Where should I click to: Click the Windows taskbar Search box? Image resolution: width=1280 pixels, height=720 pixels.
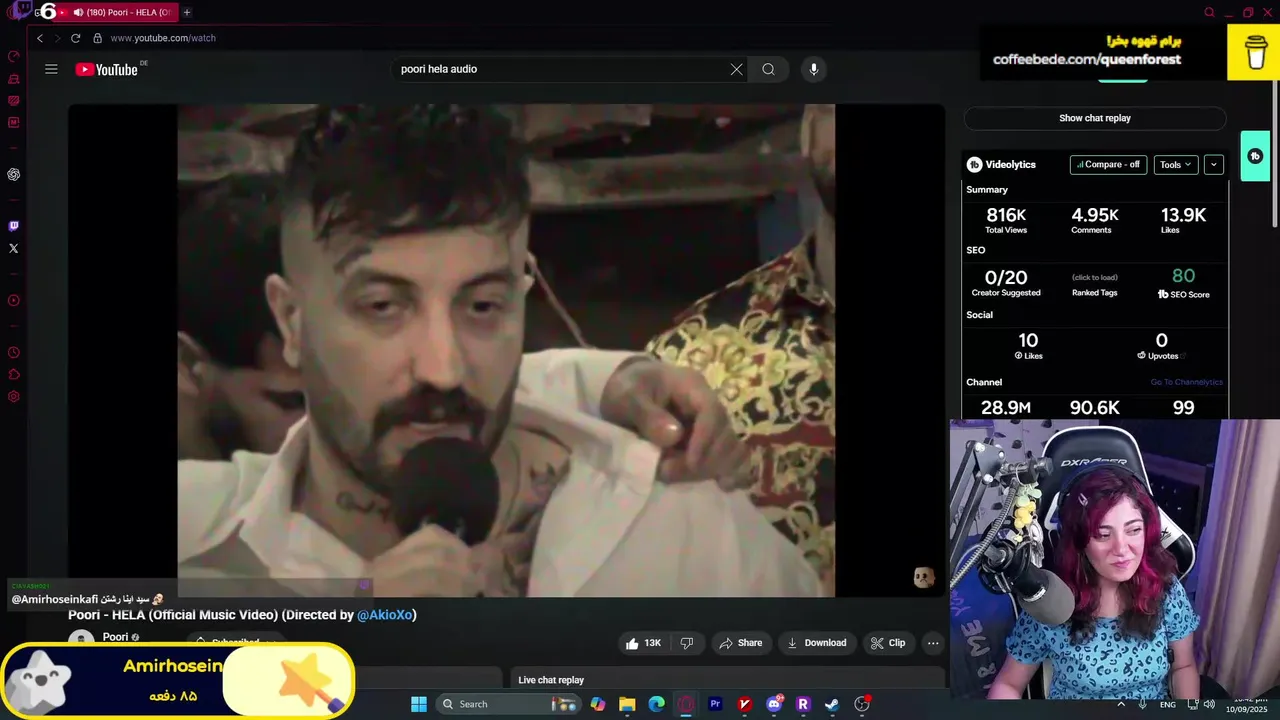click(x=507, y=704)
